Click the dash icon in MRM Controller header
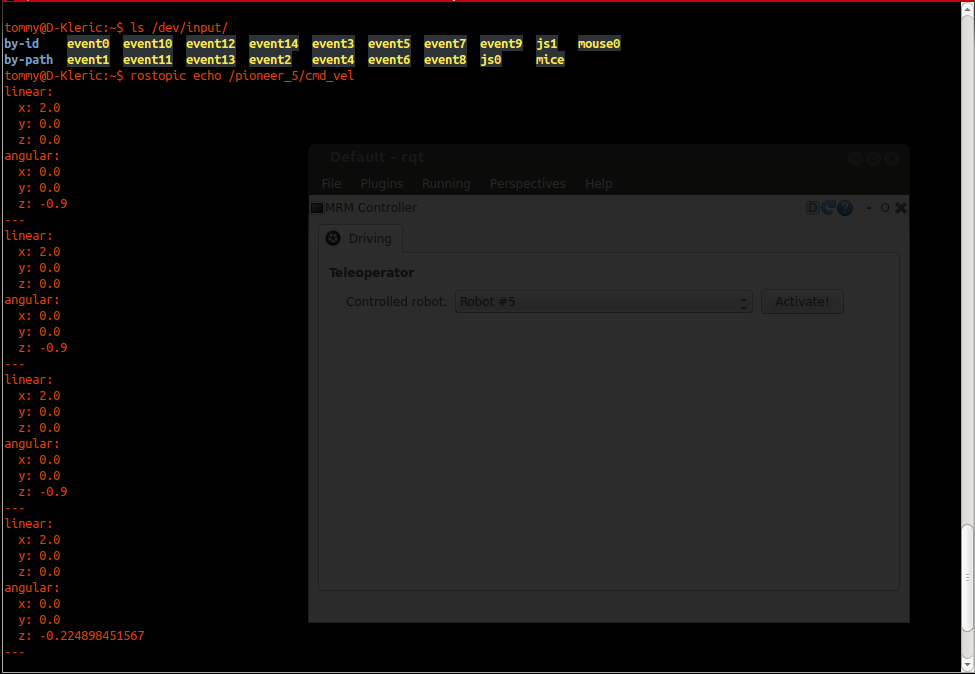975x674 pixels. [869, 208]
